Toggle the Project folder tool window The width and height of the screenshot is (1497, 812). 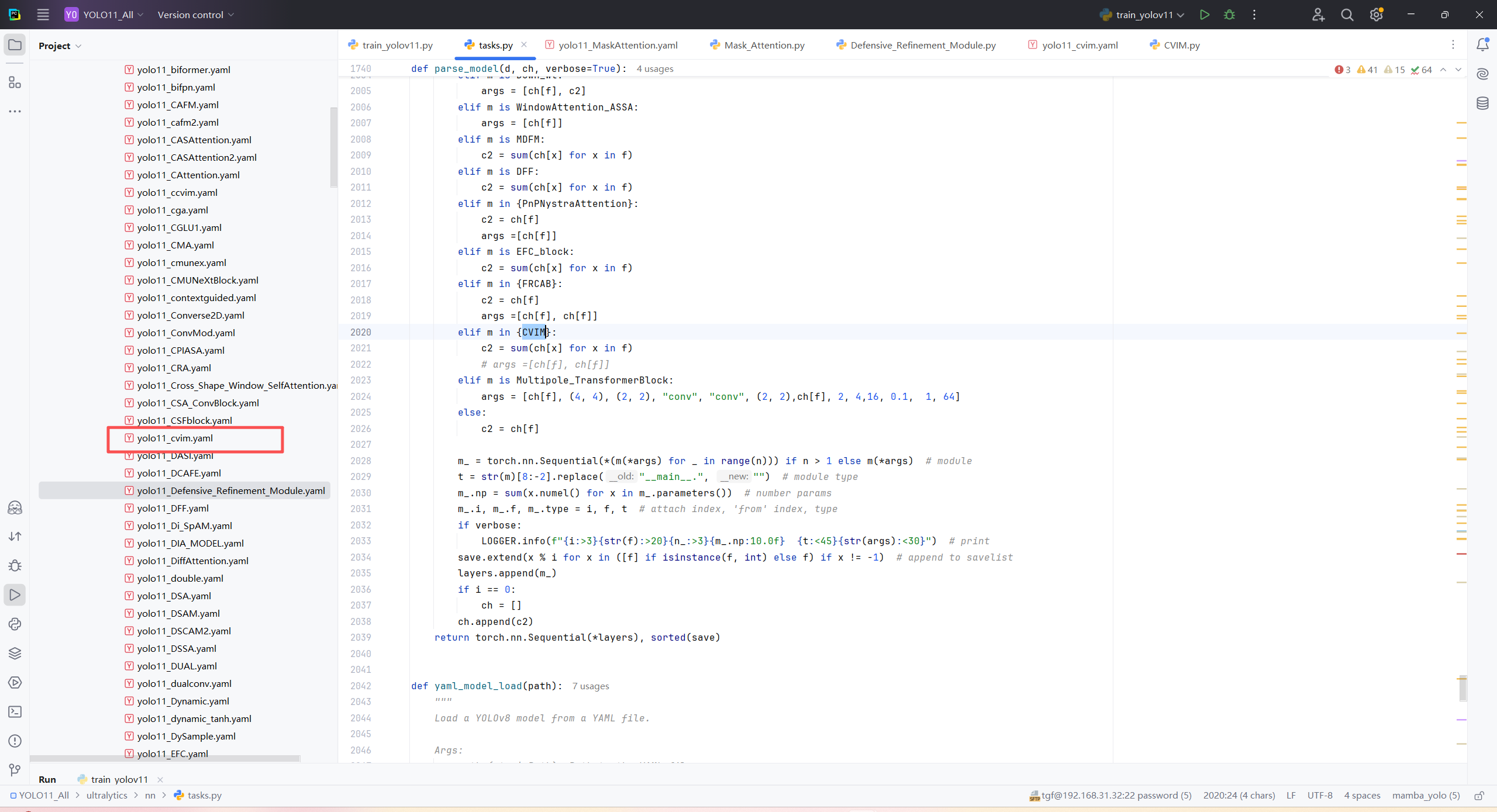tap(15, 45)
